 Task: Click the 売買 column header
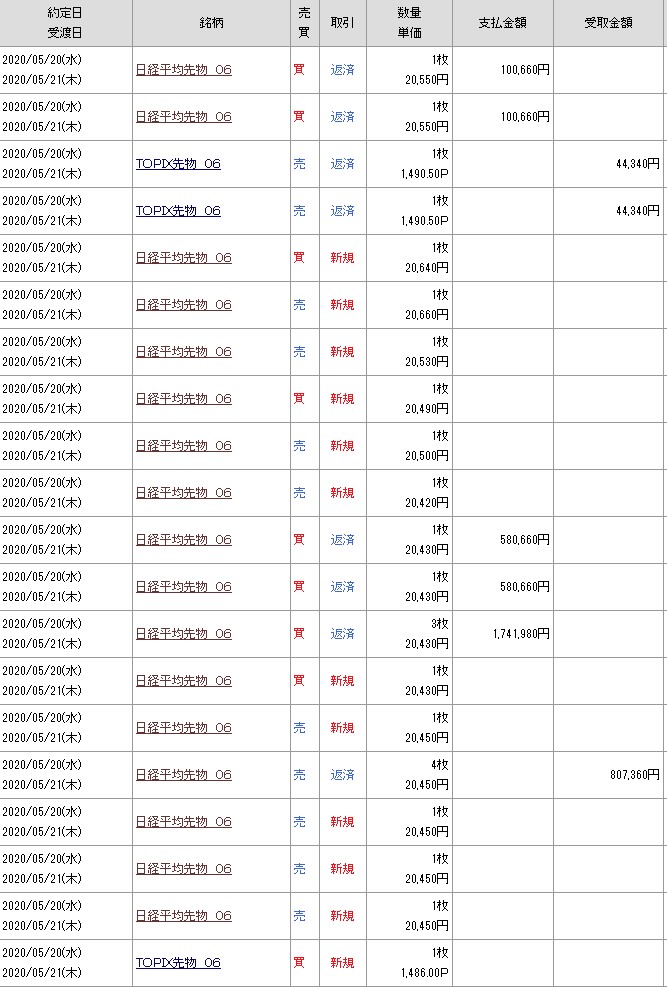pyautogui.click(x=305, y=22)
